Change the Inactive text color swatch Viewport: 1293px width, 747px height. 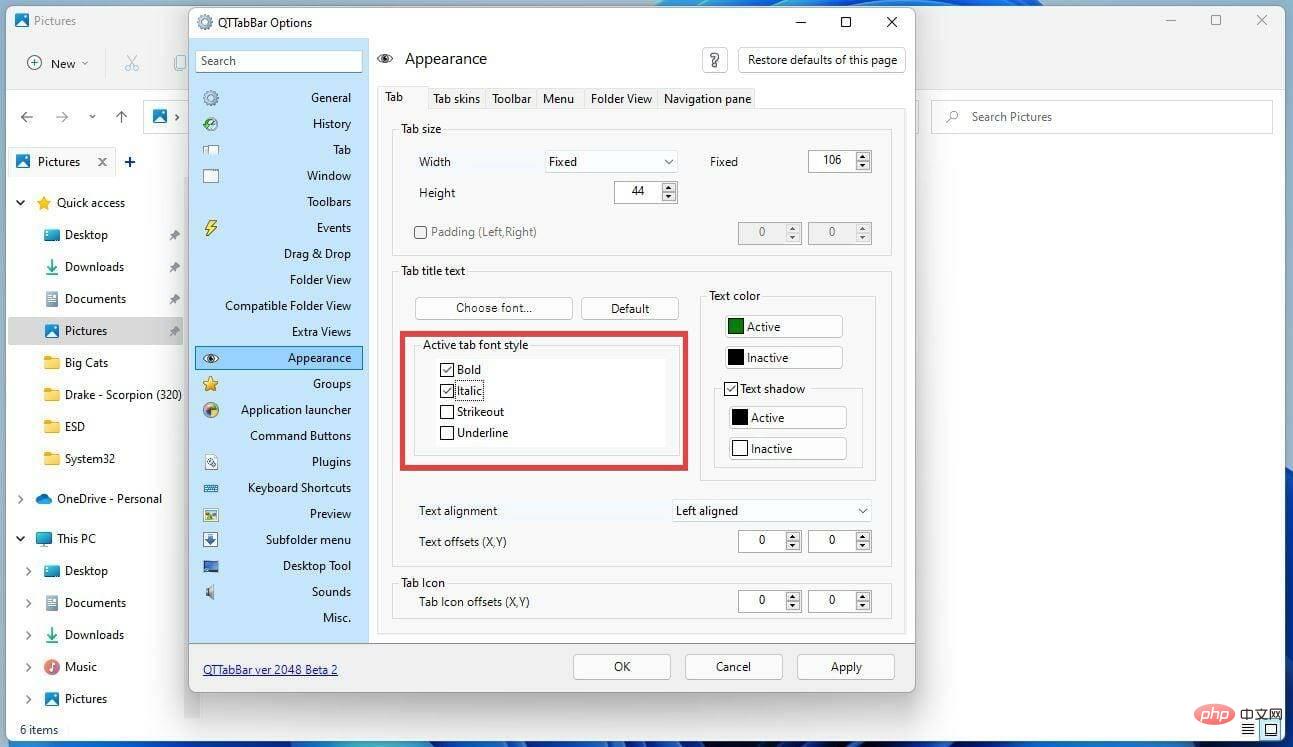(x=784, y=358)
